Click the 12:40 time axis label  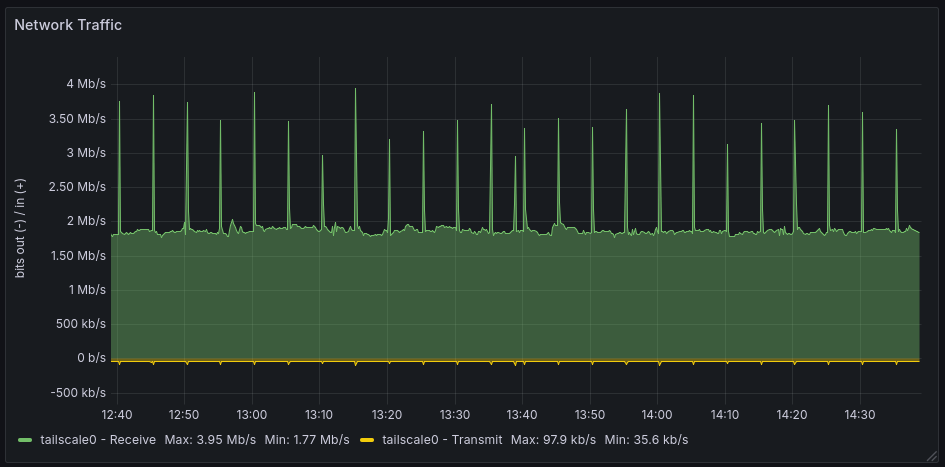tap(117, 414)
